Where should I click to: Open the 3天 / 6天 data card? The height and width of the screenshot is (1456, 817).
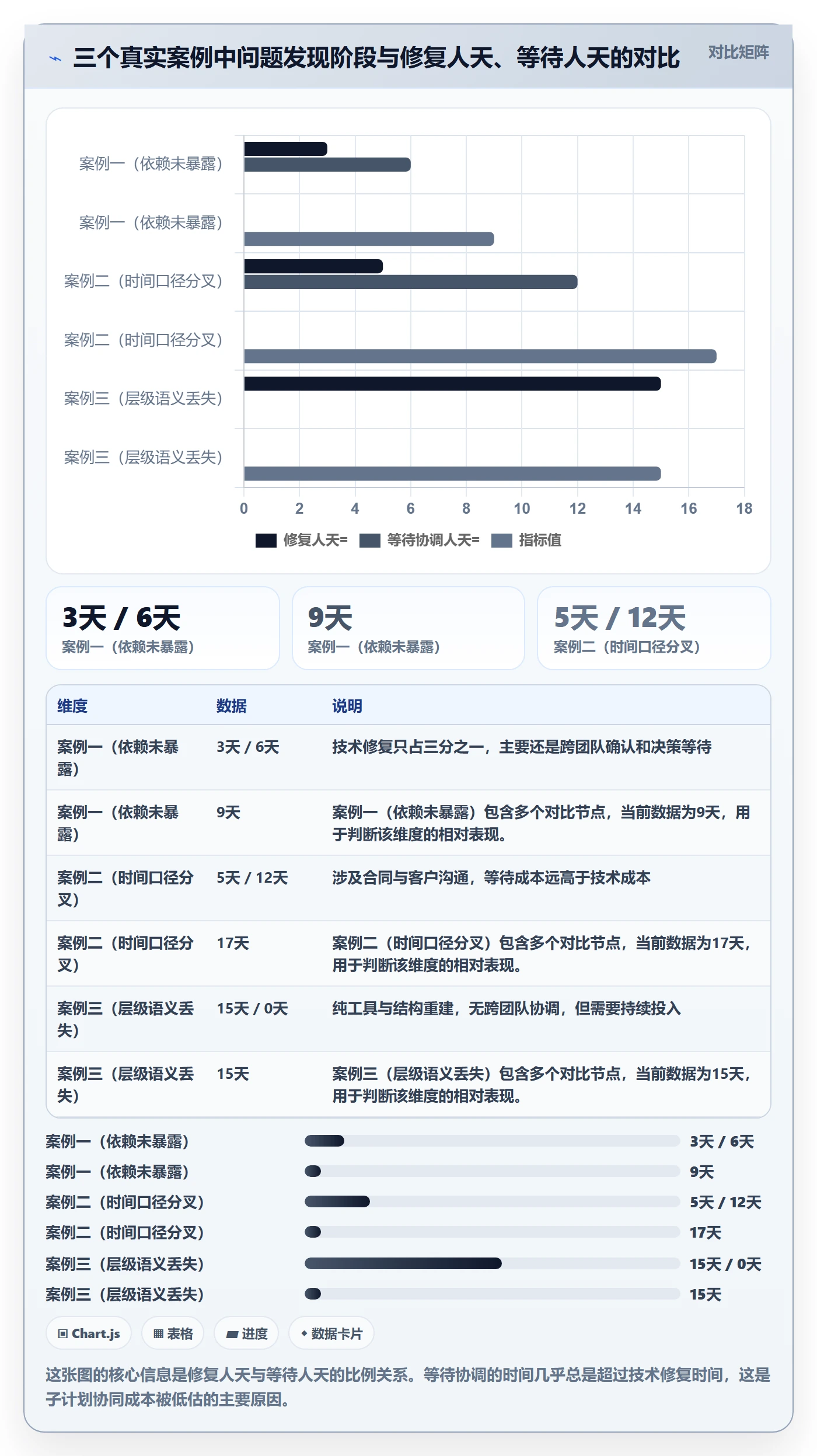[163, 628]
